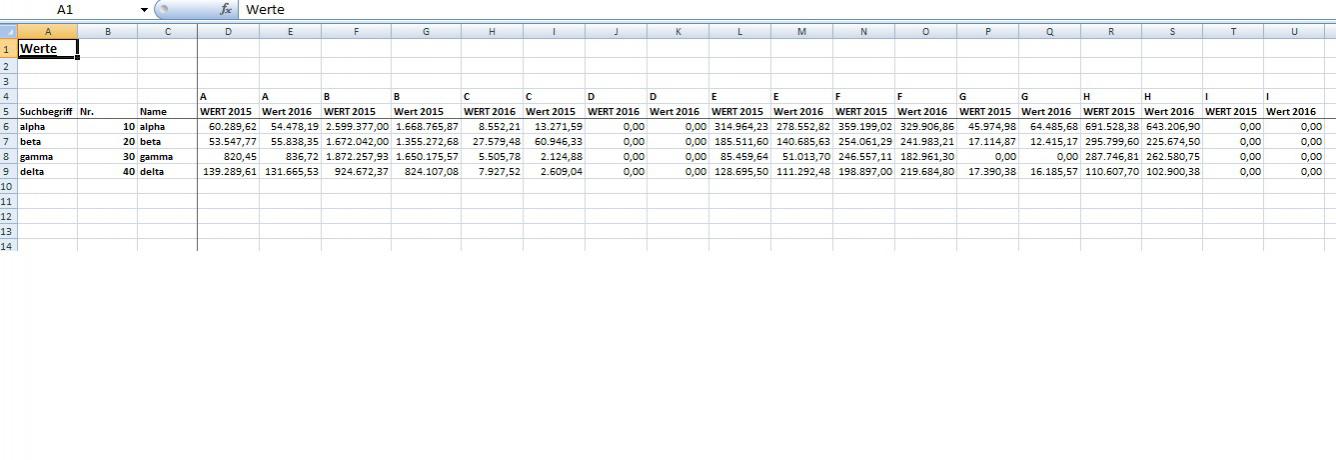Select cell with value 139.289,61

(x=228, y=172)
